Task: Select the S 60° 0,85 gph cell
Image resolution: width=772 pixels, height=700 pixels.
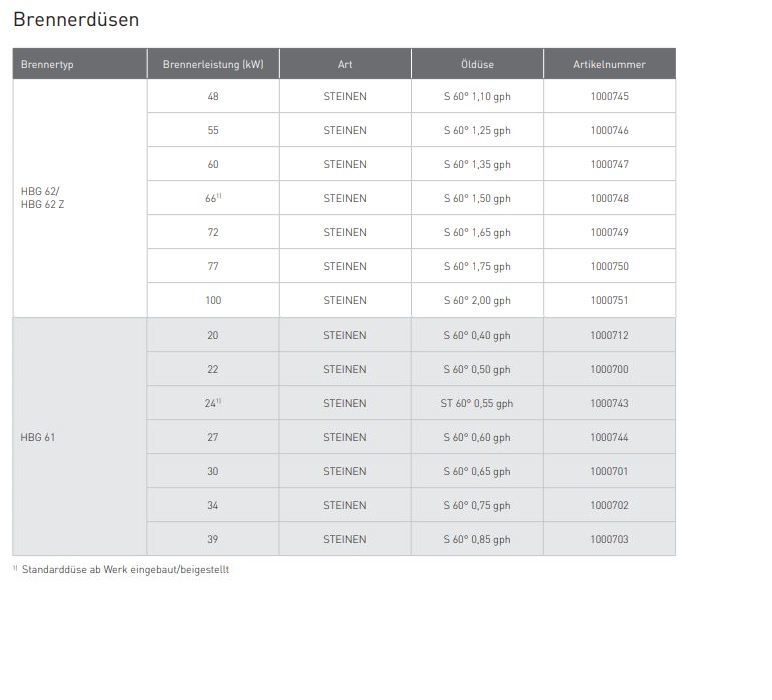Action: [477, 539]
